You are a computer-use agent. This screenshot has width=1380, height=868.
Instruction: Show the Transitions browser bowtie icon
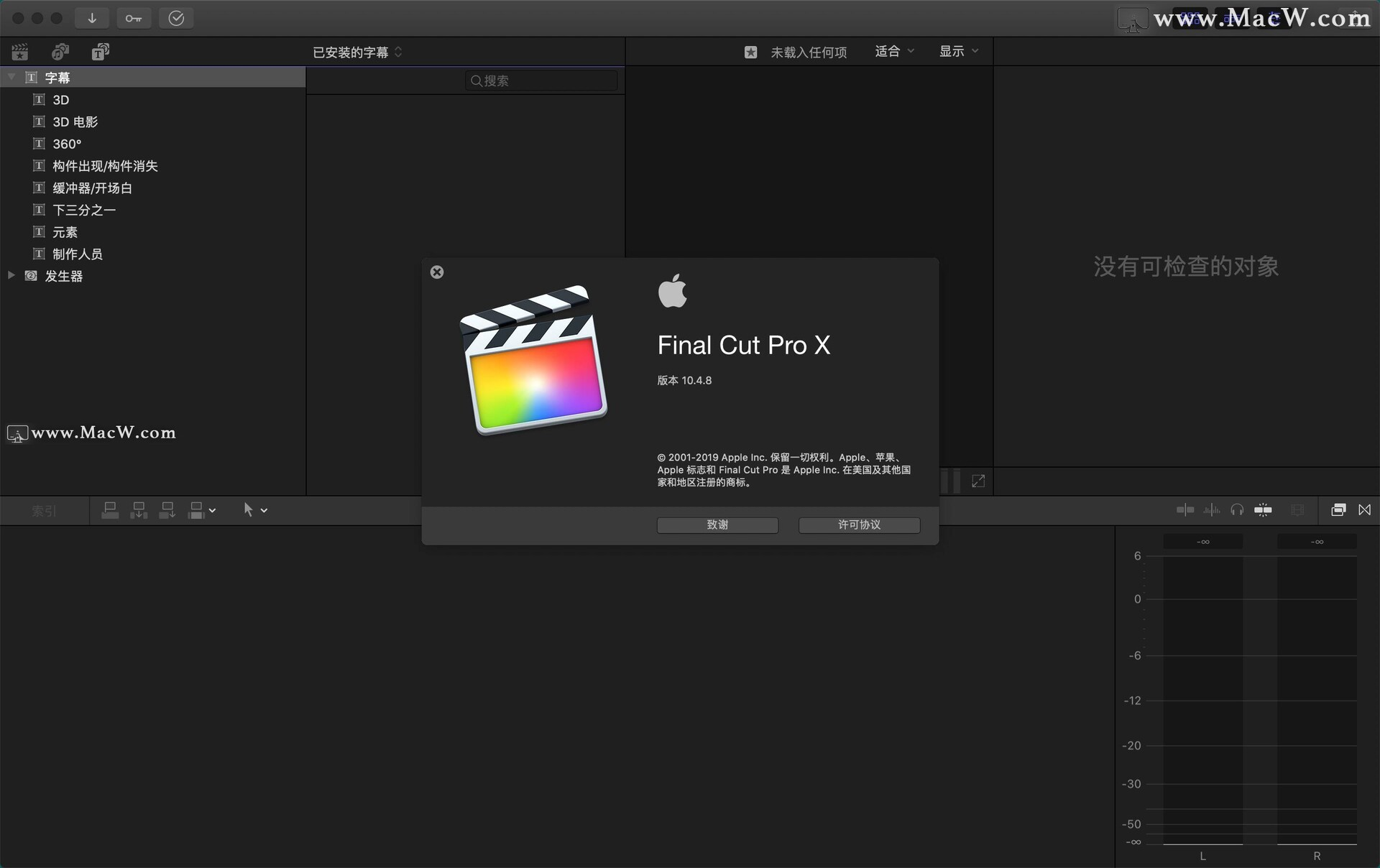(1365, 509)
